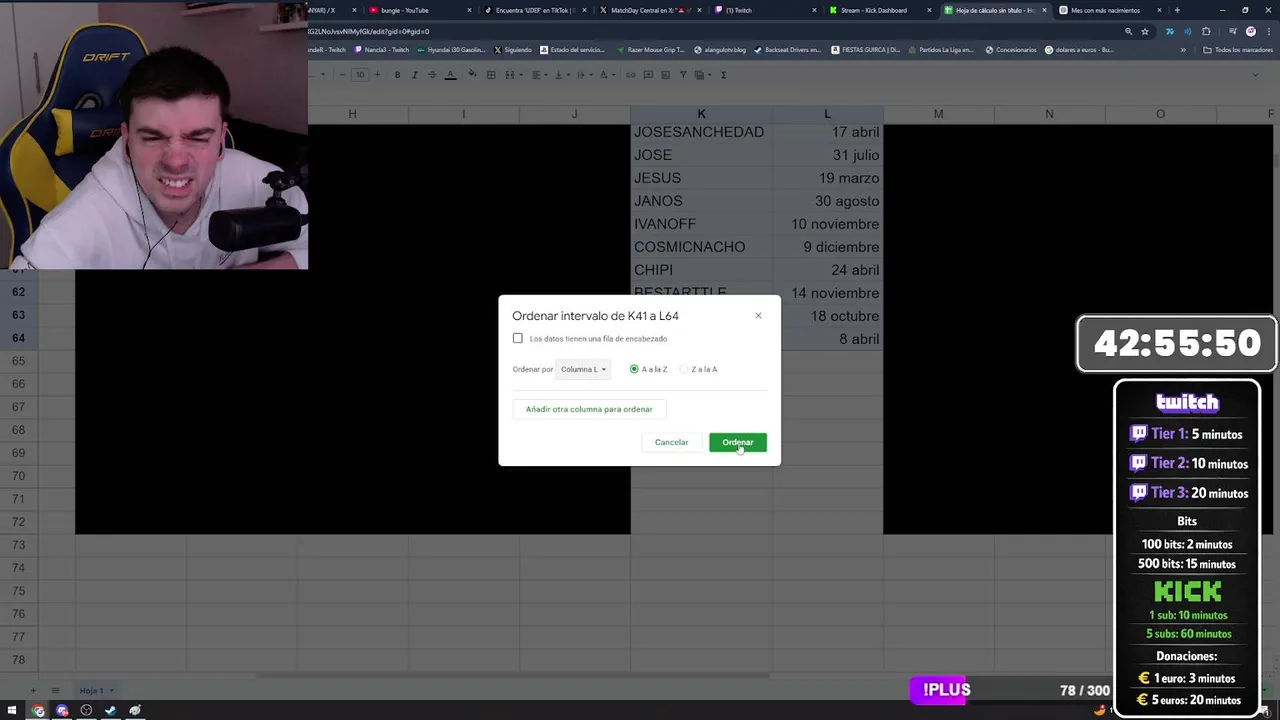Viewport: 1280px width, 720px height.
Task: Open the 'Concesionarios' bookmark
Action: pos(1011,49)
